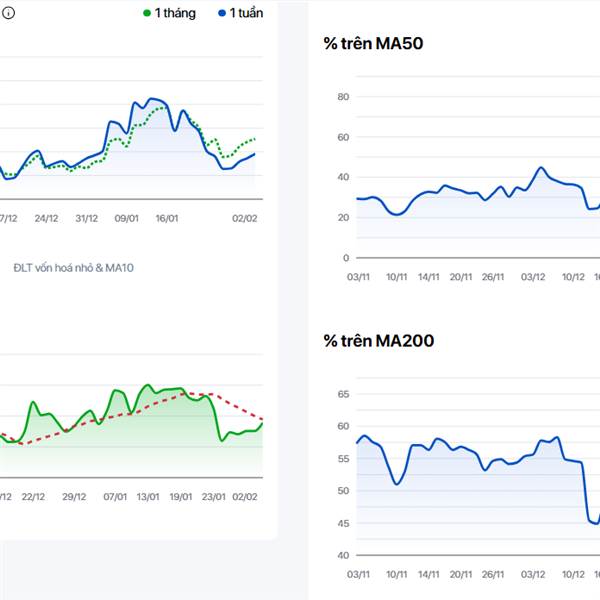Screen dimensions: 600x600
Task: Select the 22/12 date on the MA10 chart
Action: [x=34, y=496]
